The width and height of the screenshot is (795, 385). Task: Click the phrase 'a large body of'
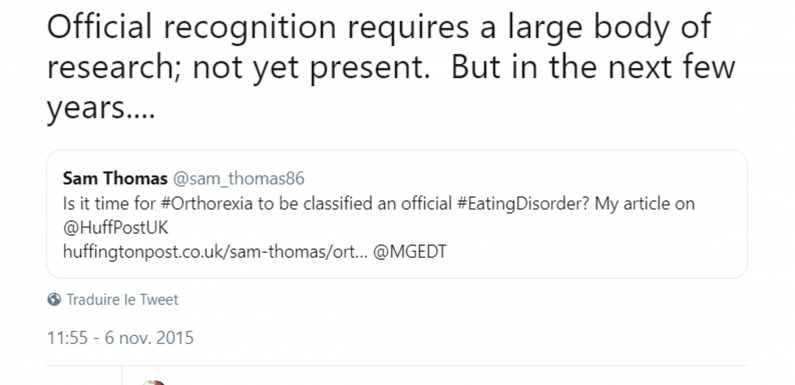point(596,27)
